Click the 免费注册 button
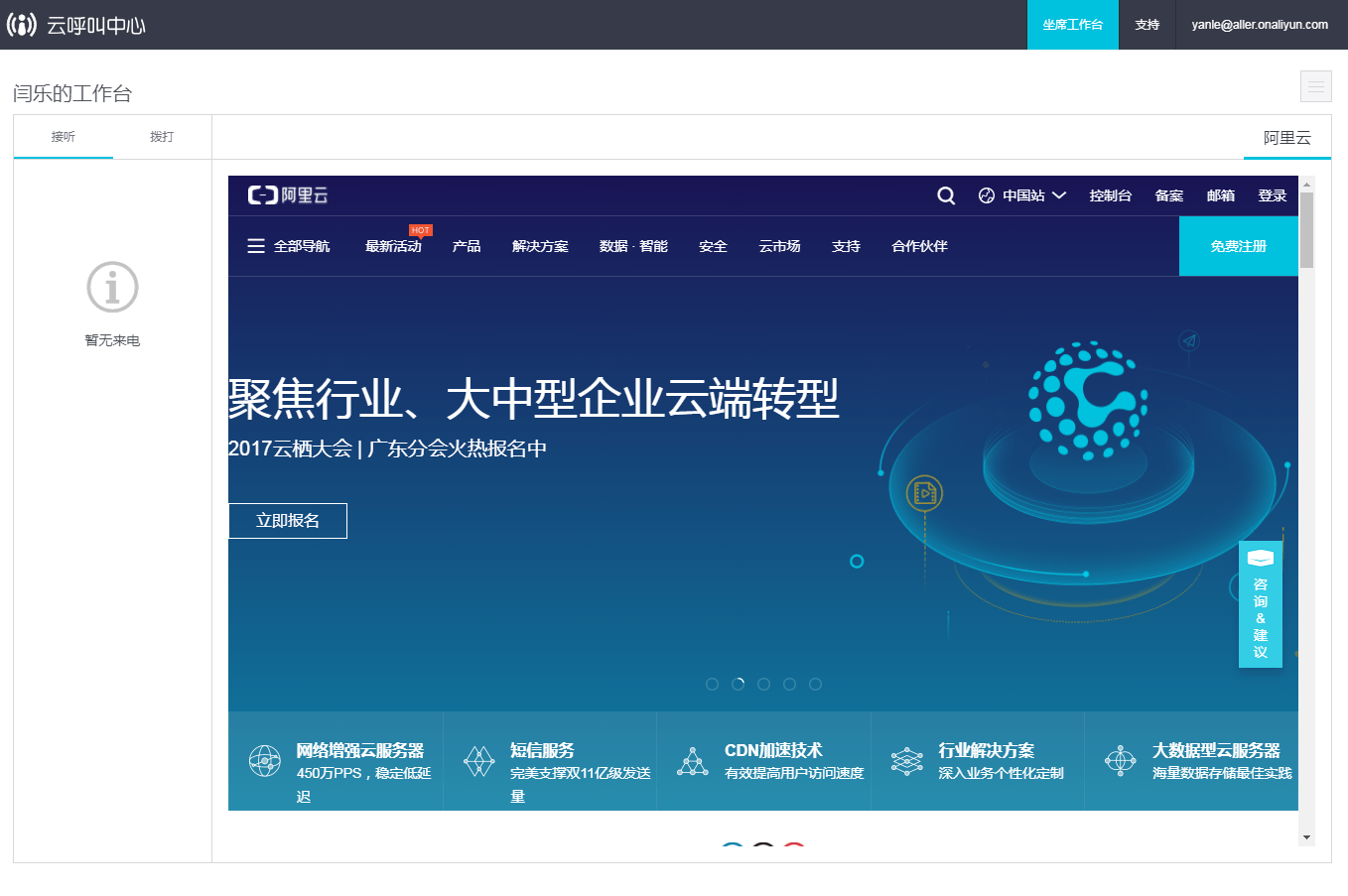The height and width of the screenshot is (896, 1348). [1239, 246]
